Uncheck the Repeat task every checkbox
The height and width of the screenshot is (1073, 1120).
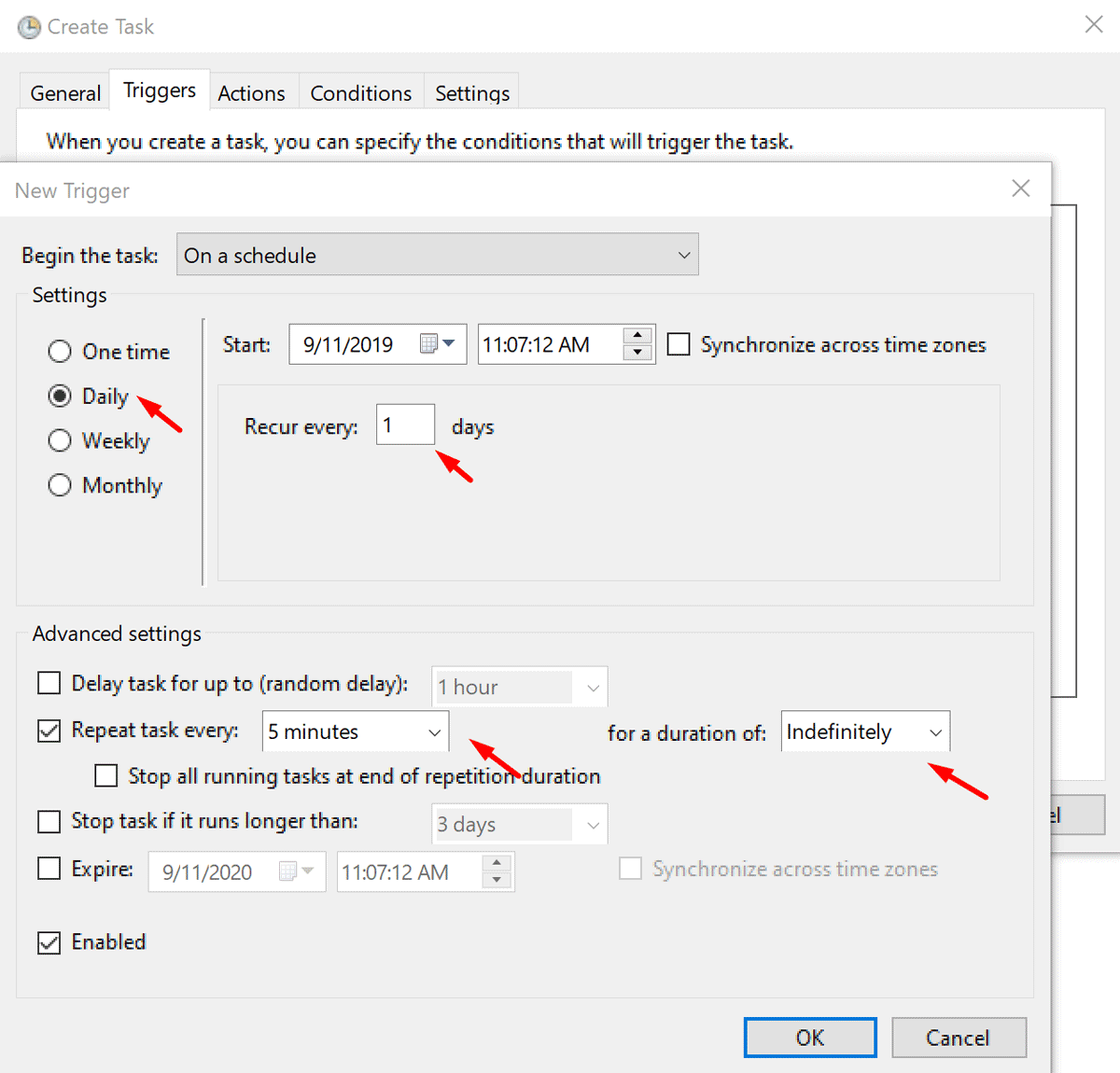point(49,731)
